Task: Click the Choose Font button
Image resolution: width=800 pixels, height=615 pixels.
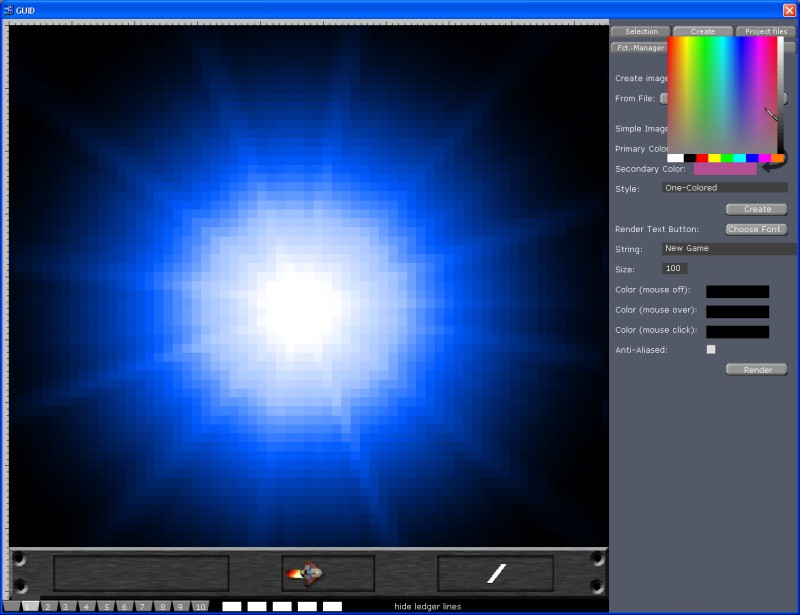Action: click(x=757, y=229)
